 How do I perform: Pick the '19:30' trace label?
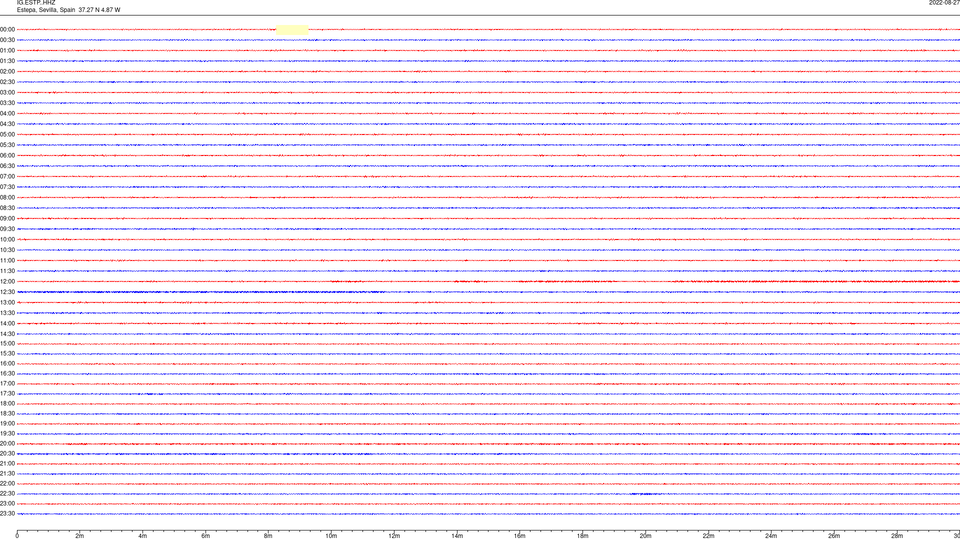pos(7,434)
